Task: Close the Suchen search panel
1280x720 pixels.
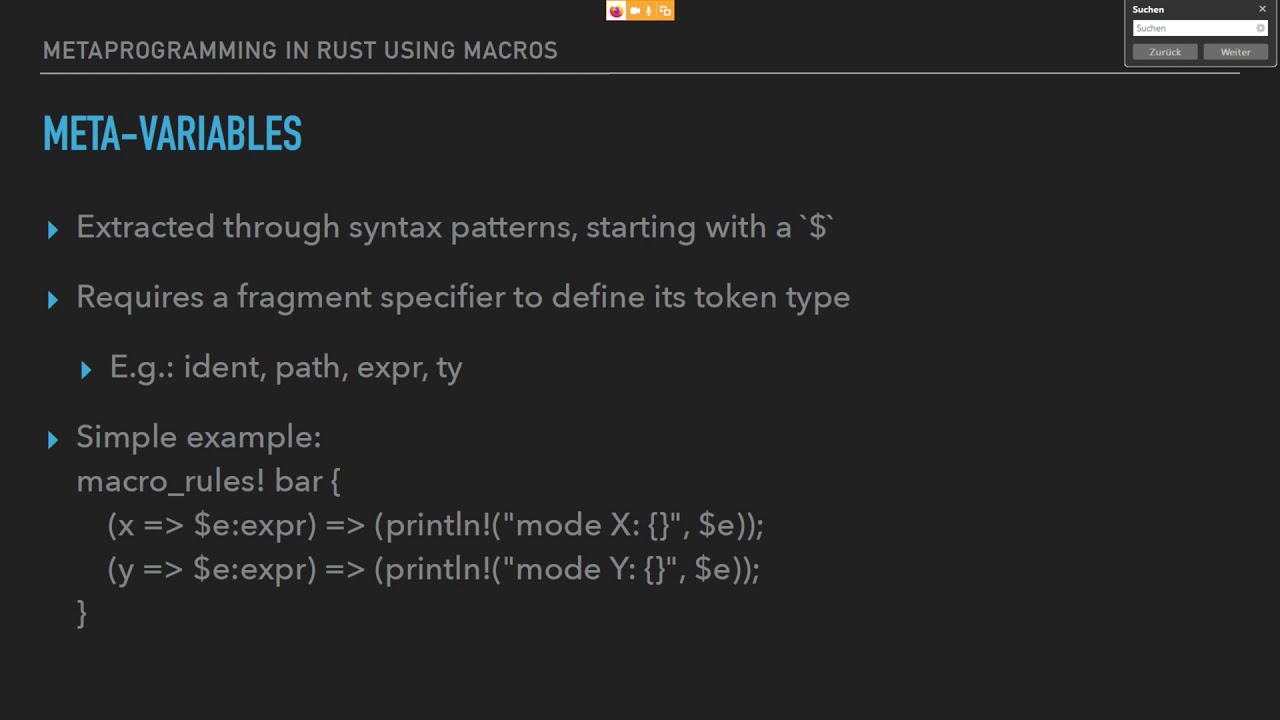Action: point(1262,9)
